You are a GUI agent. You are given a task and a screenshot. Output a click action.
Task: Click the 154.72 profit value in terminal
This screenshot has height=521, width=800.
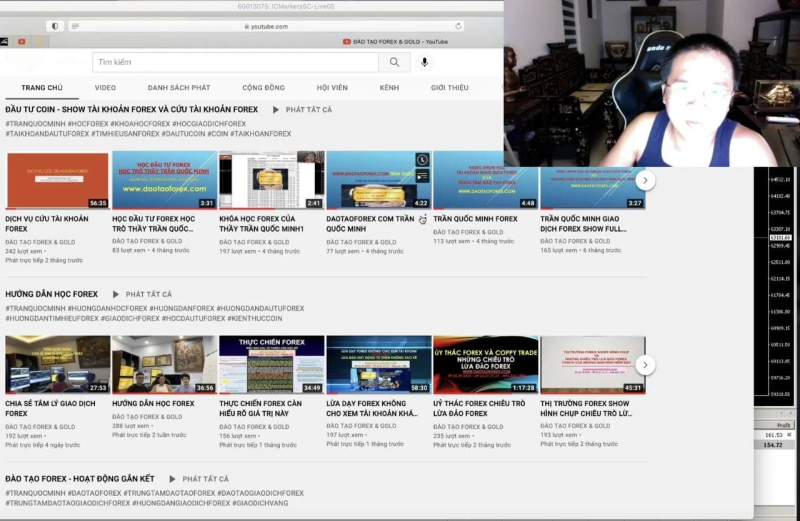tap(772, 445)
